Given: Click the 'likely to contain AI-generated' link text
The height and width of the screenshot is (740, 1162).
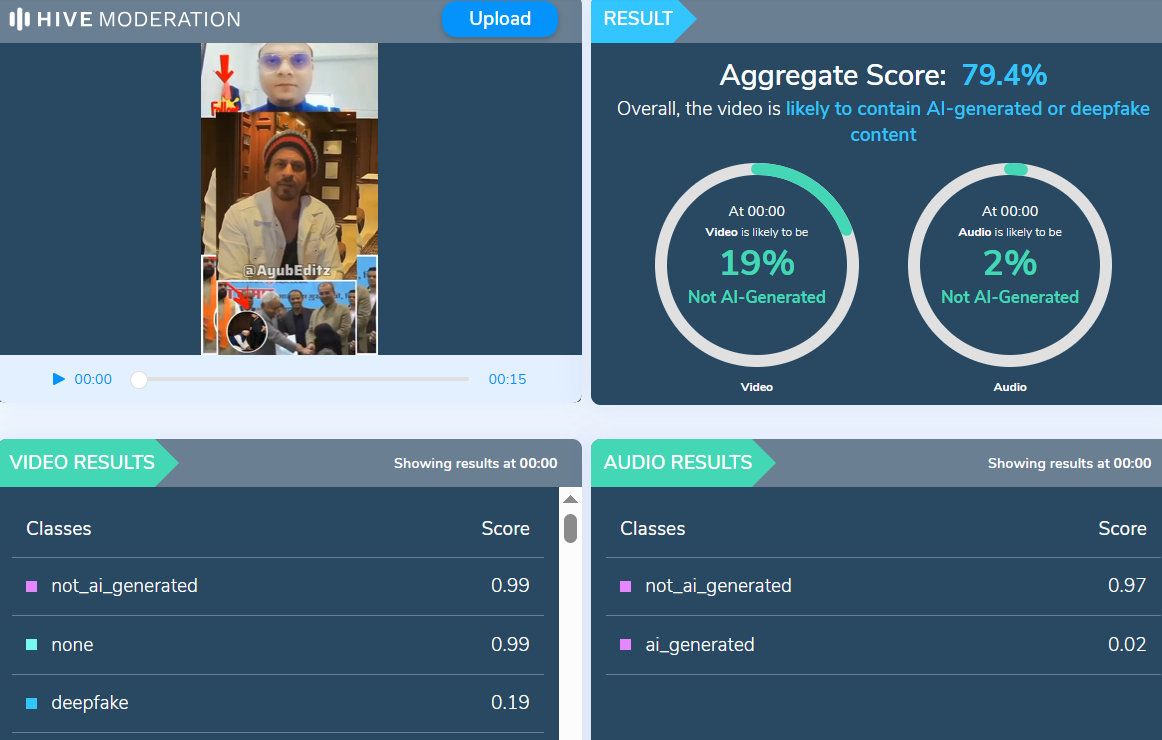Looking at the screenshot, I should point(967,109).
